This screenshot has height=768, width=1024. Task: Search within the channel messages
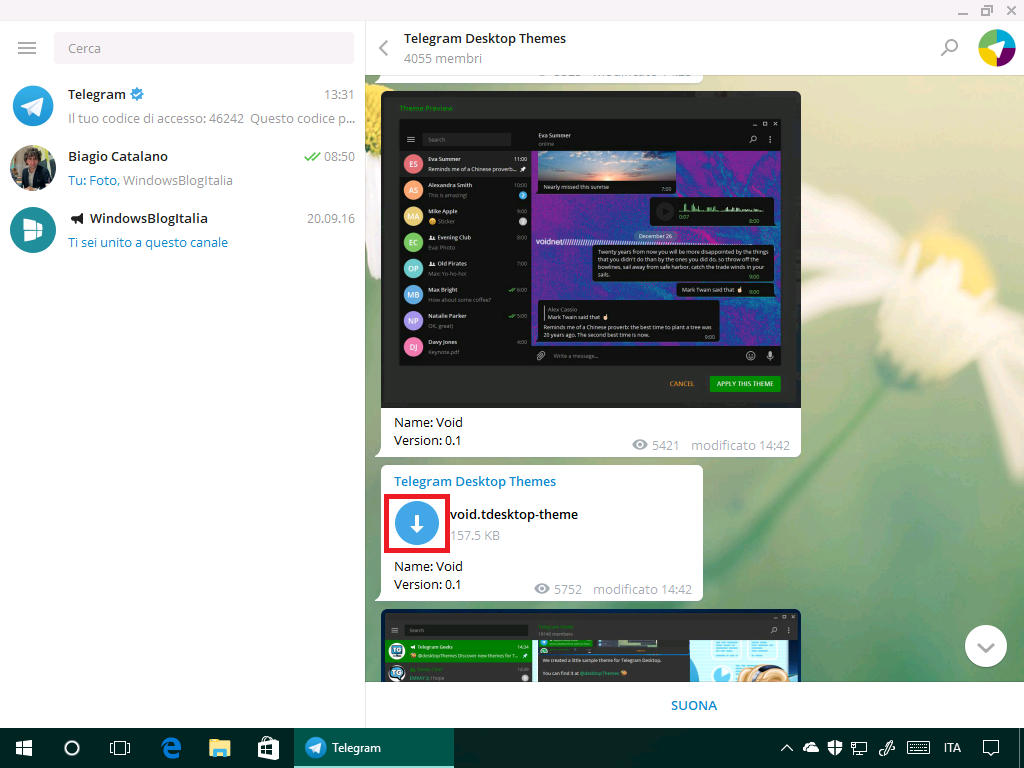point(949,48)
